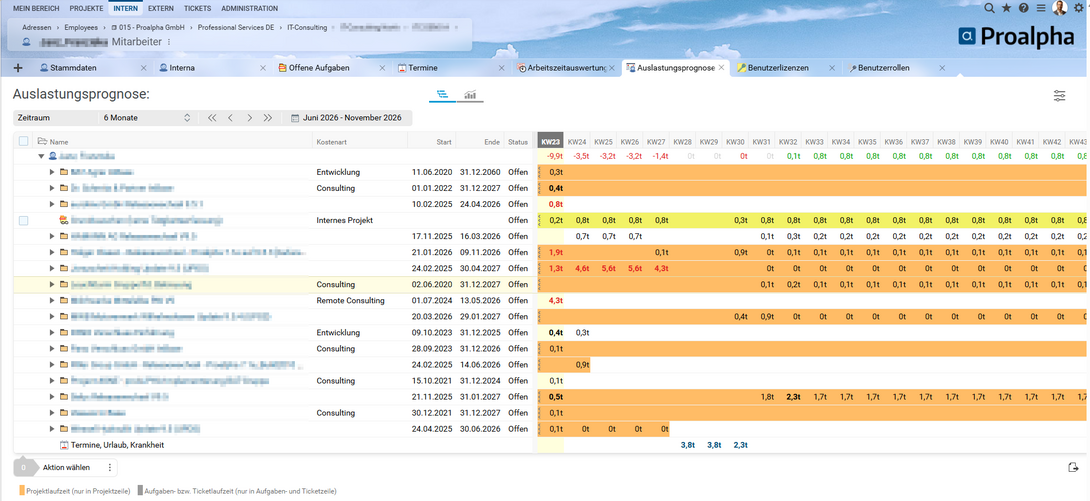Toggle the select-all checkbox in header
Viewport: 1090px width, 501px height.
24,141
